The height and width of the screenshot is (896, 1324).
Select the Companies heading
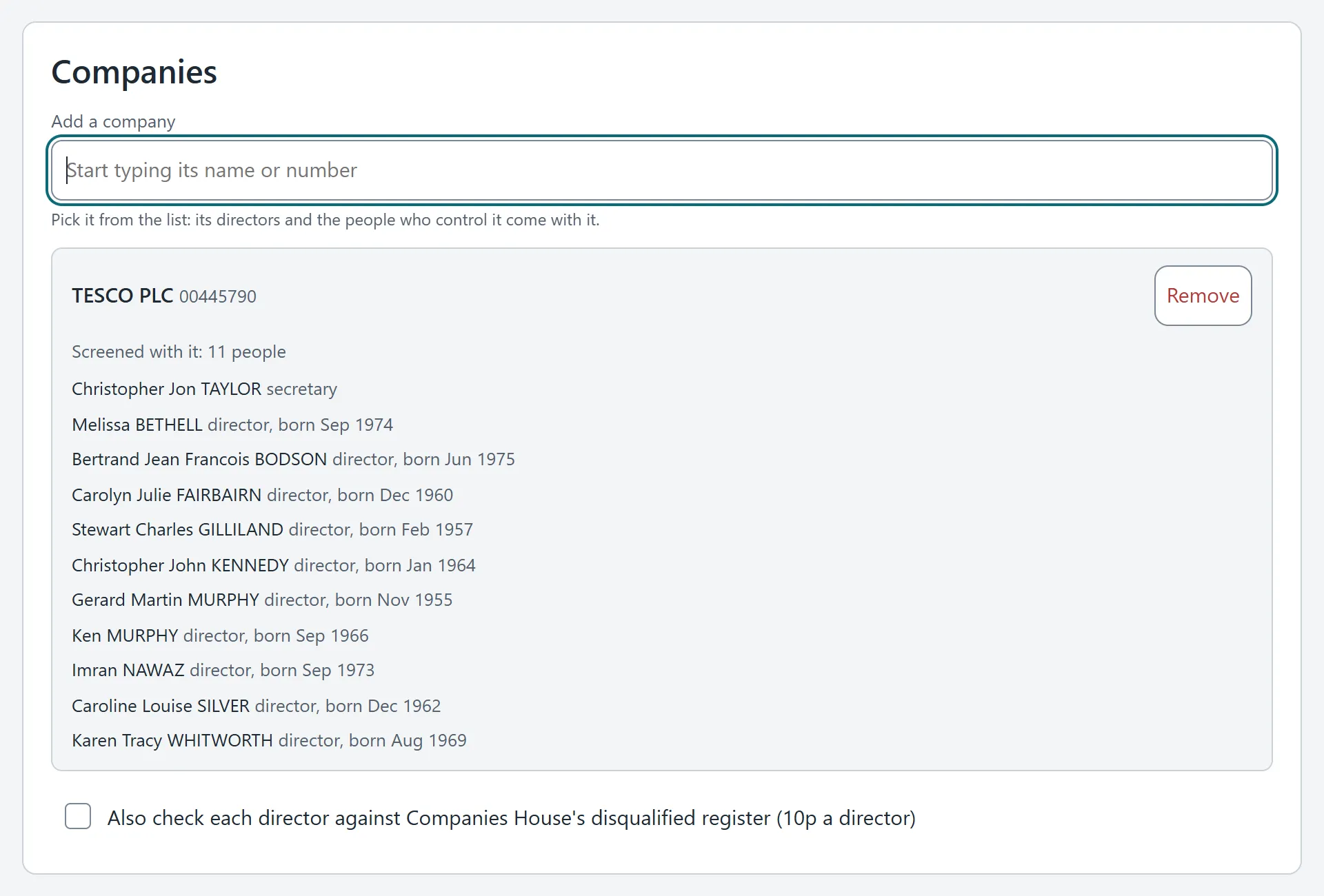coord(134,72)
